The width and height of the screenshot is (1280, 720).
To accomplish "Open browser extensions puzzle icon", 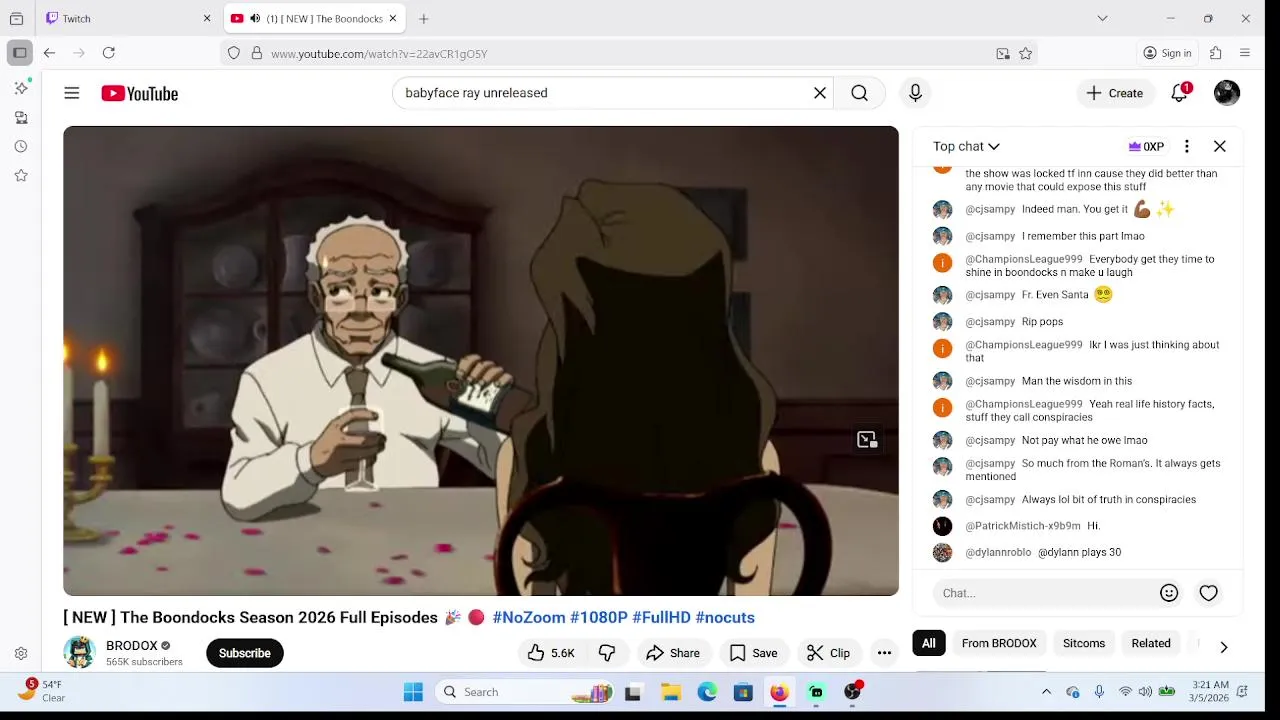I will (1216, 53).
